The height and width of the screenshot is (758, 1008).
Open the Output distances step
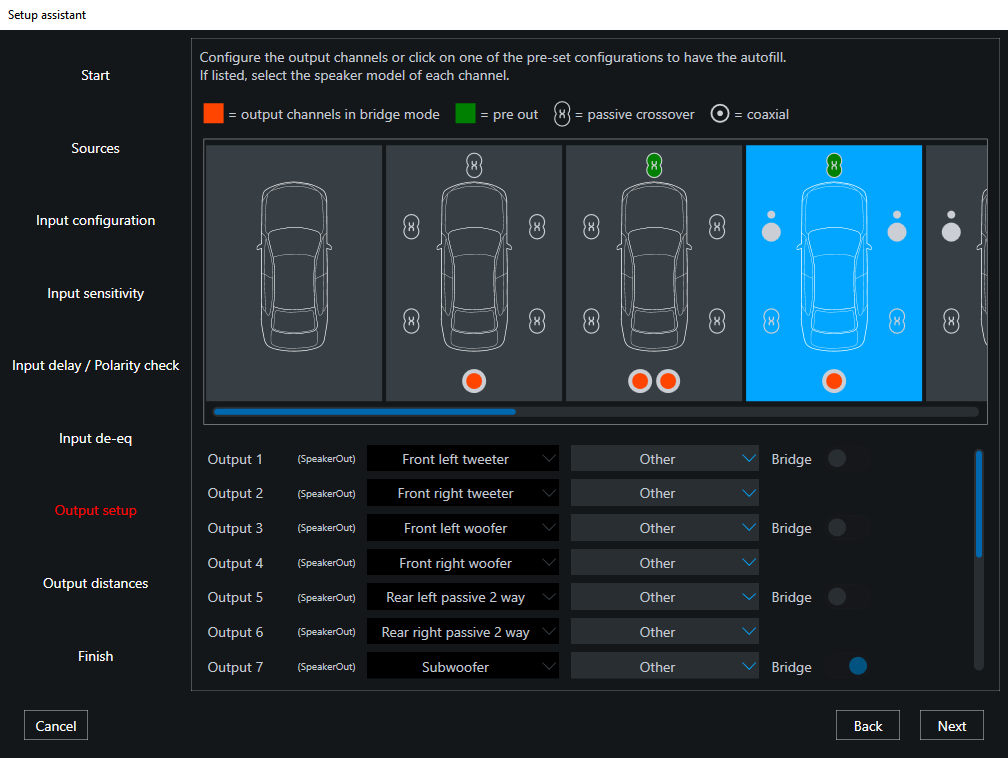tap(95, 583)
